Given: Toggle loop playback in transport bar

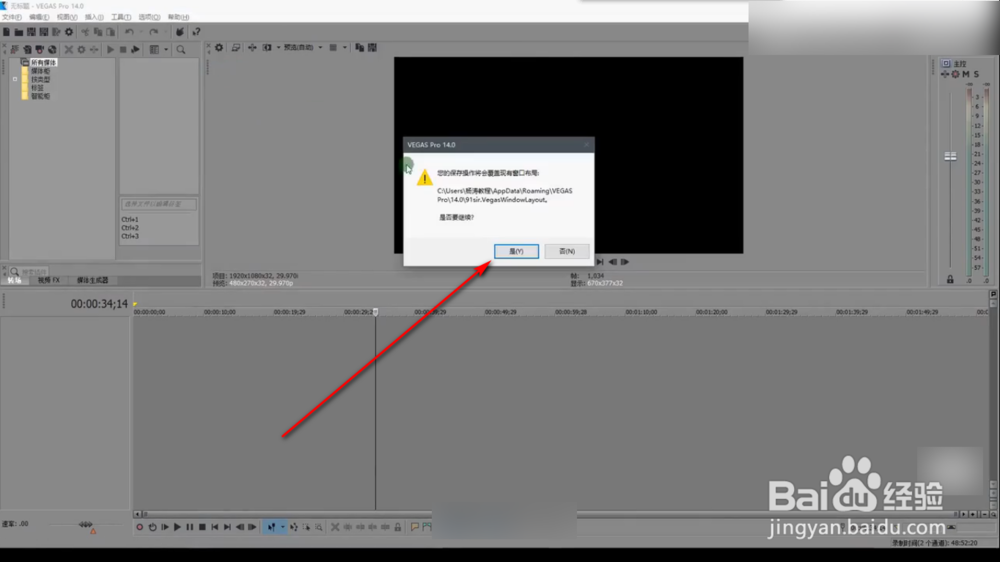Looking at the screenshot, I should coord(152,527).
